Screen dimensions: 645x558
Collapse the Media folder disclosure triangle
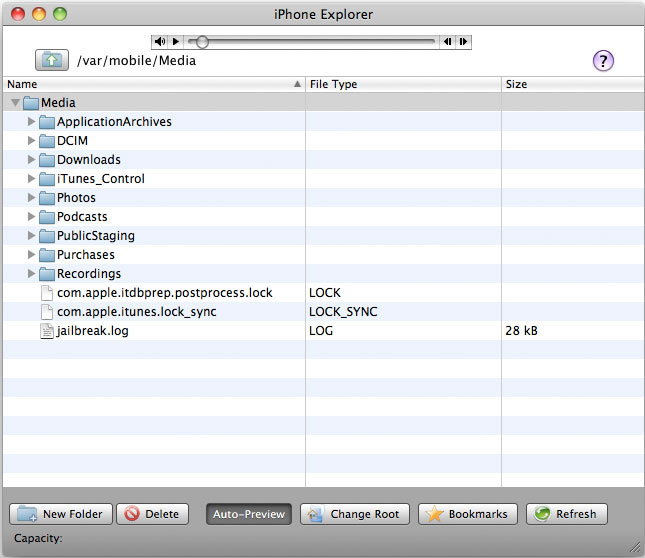[x=14, y=103]
